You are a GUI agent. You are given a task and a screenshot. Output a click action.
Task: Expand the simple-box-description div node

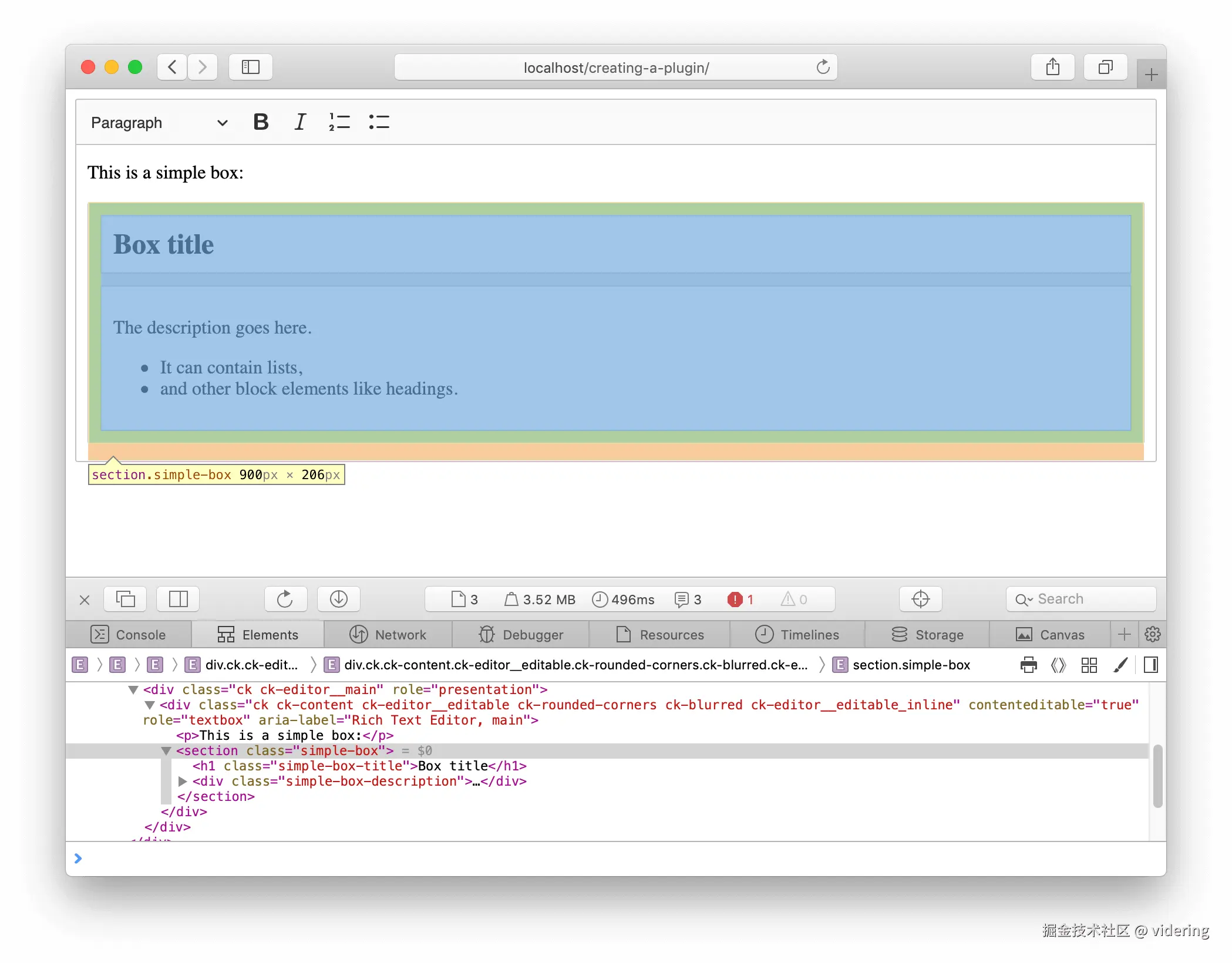183,782
